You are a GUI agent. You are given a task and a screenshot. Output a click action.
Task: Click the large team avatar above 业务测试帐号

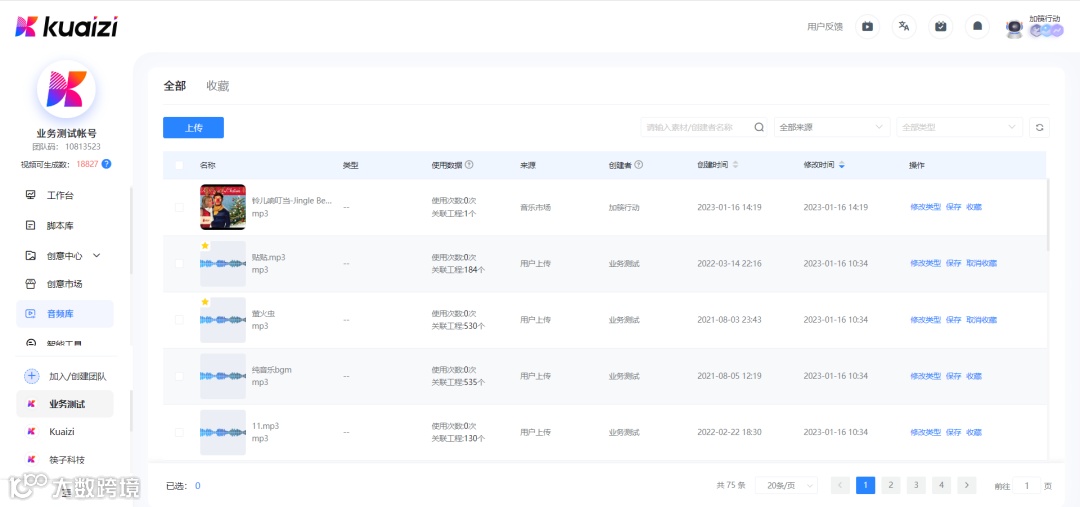(66, 89)
